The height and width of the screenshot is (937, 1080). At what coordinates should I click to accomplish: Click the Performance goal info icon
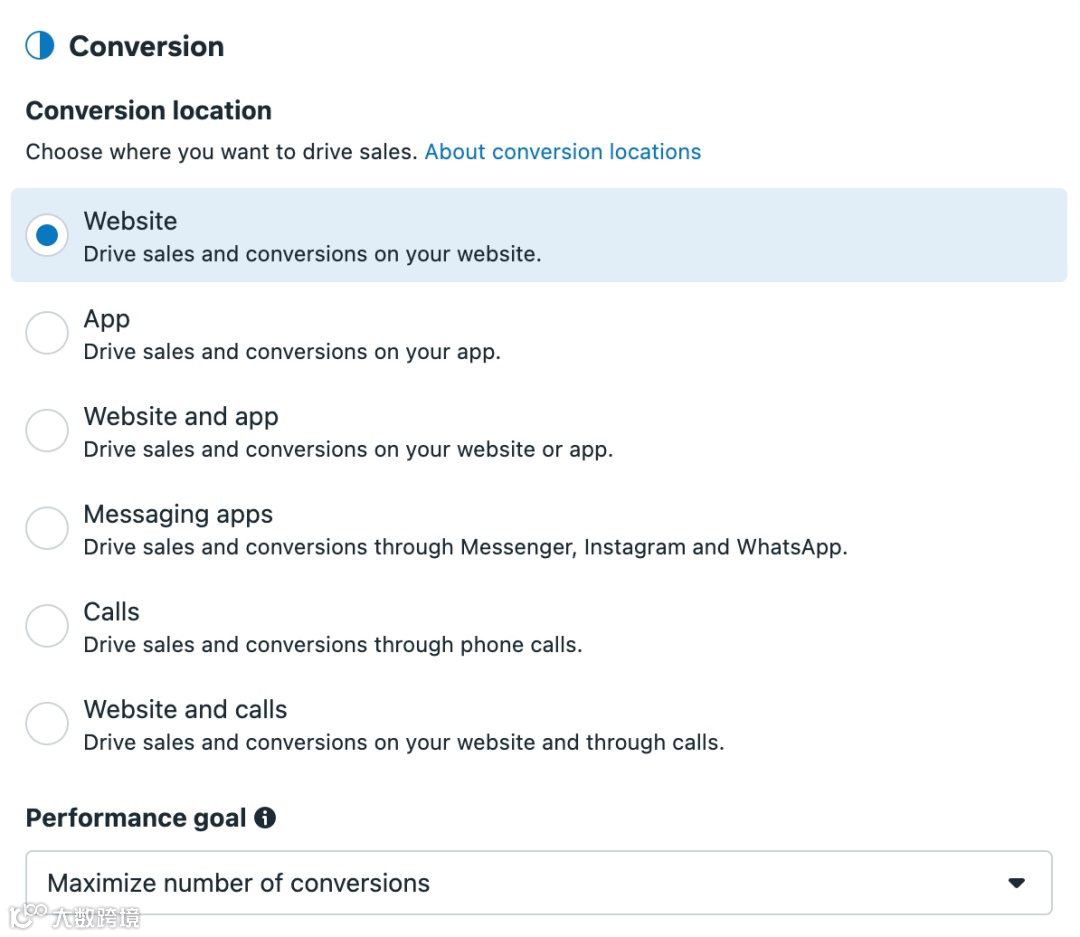(265, 818)
